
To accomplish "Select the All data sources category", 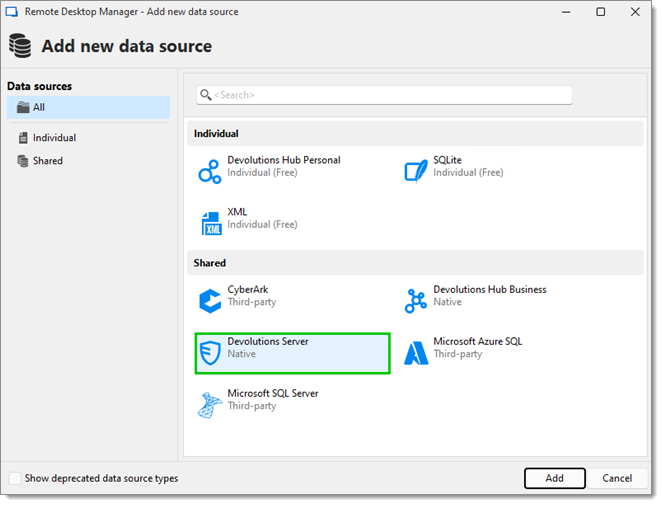I will 88,107.
